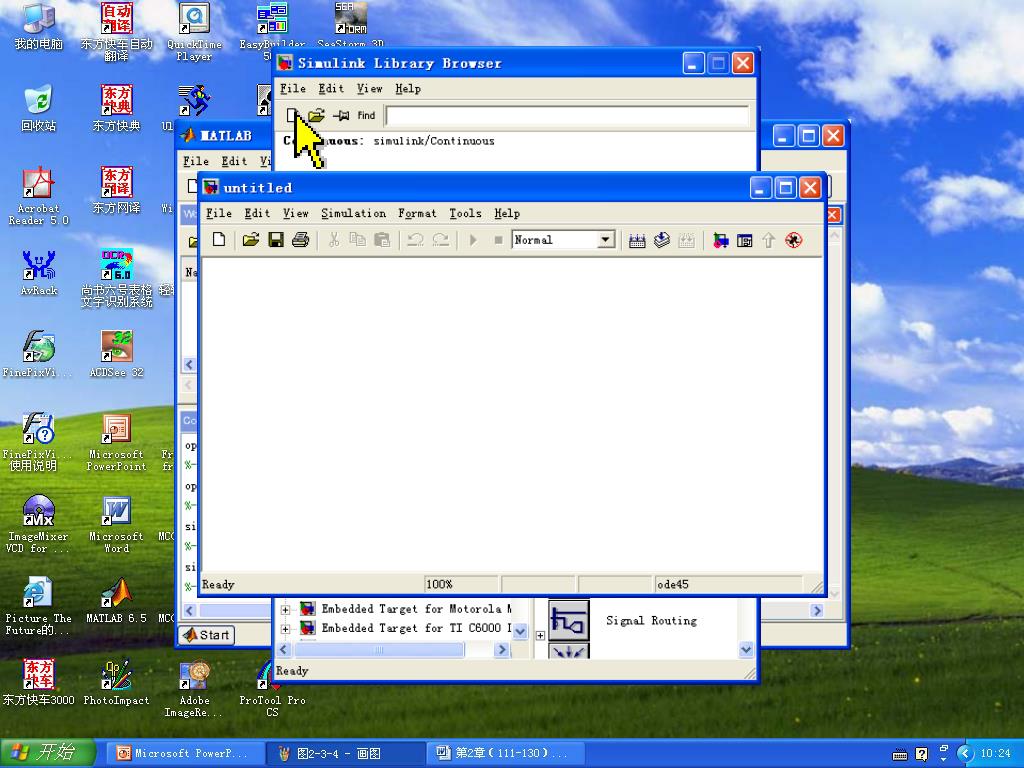Viewport: 1024px width, 768px height.
Task: Select the 东方快车3000 desktop icon
Action: pos(39,683)
